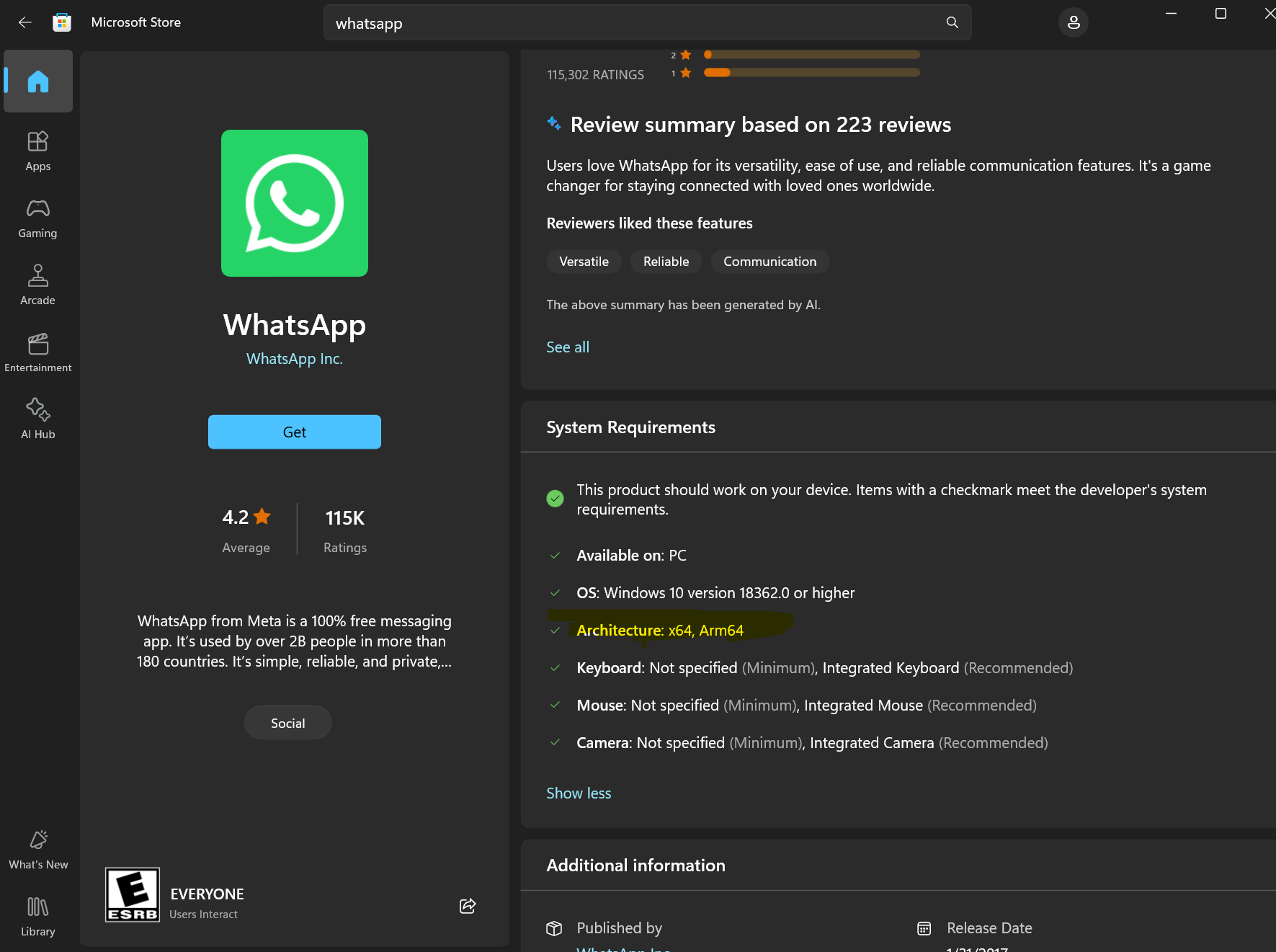Screen dimensions: 1276x952
Task: Open the WhatsApp Inc. publisher link
Action: click(x=294, y=359)
